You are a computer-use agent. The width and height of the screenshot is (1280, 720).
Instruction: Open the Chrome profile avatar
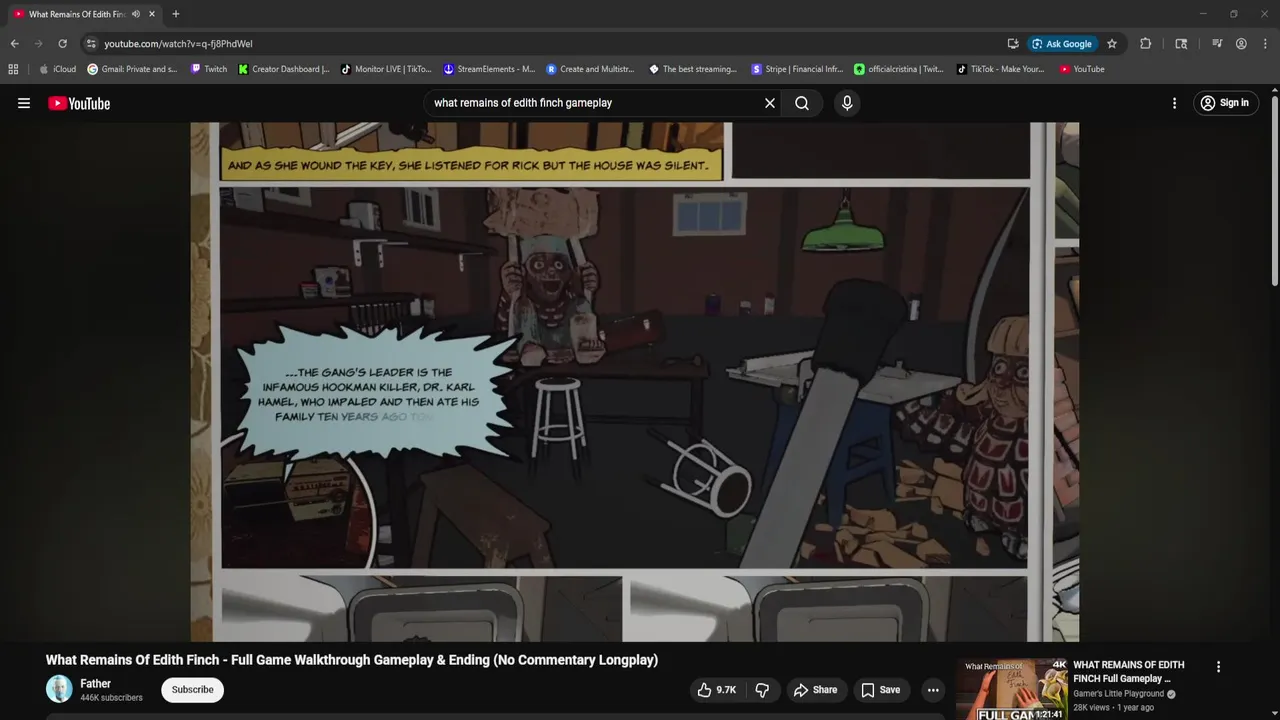[1241, 44]
